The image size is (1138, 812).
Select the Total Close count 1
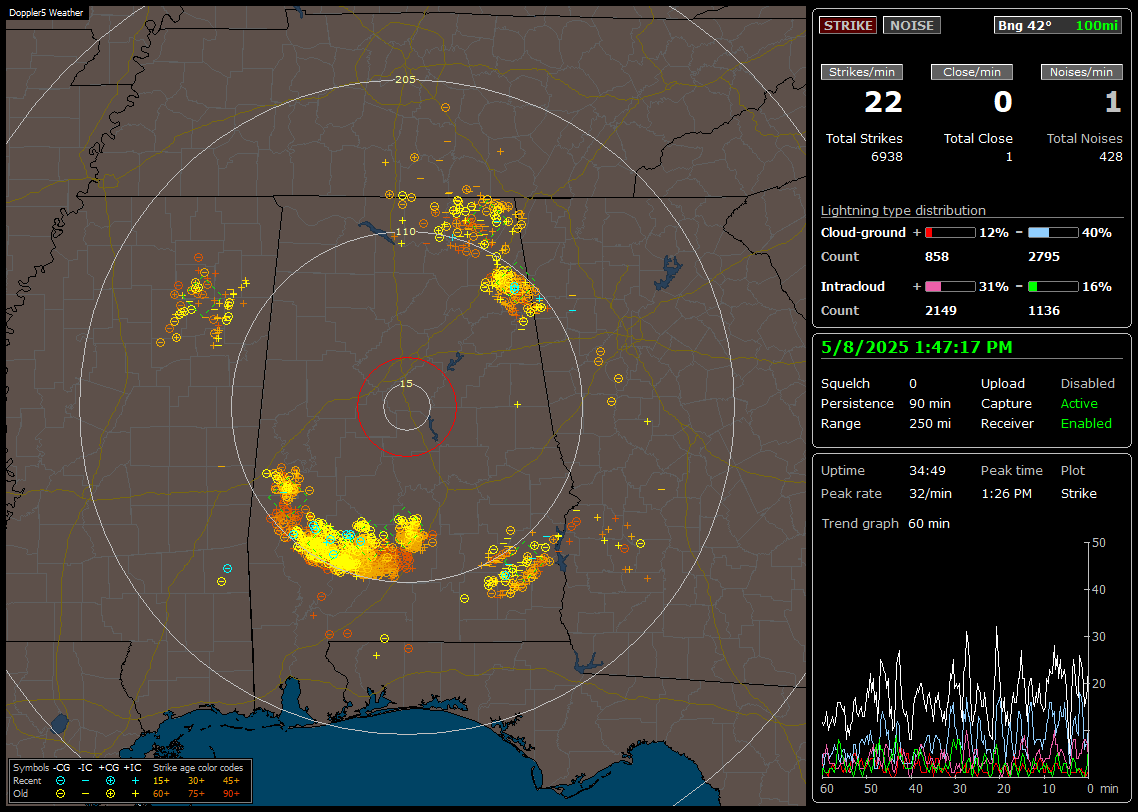(x=1009, y=157)
